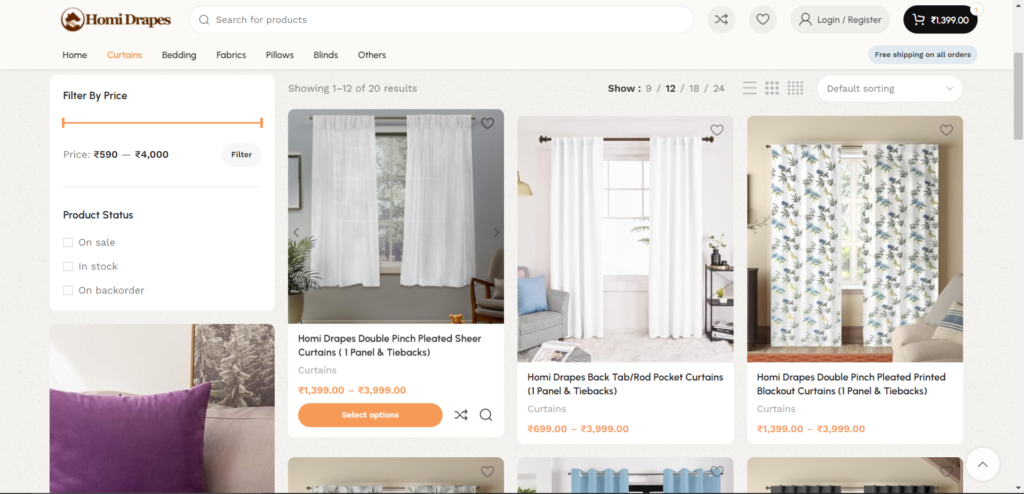Open the wishlist heart icon in header
The width and height of the screenshot is (1024, 494).
click(x=763, y=20)
